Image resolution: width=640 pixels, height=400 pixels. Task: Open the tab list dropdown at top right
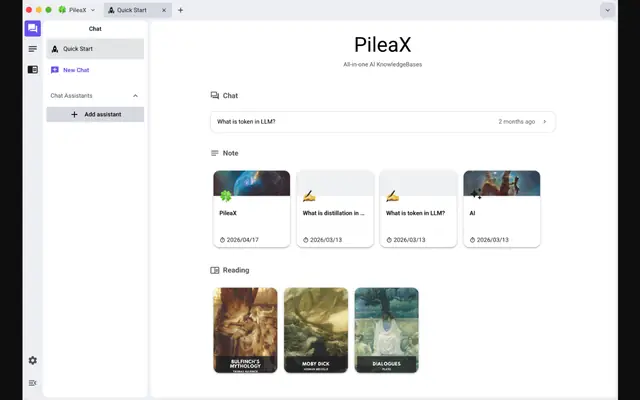607,10
